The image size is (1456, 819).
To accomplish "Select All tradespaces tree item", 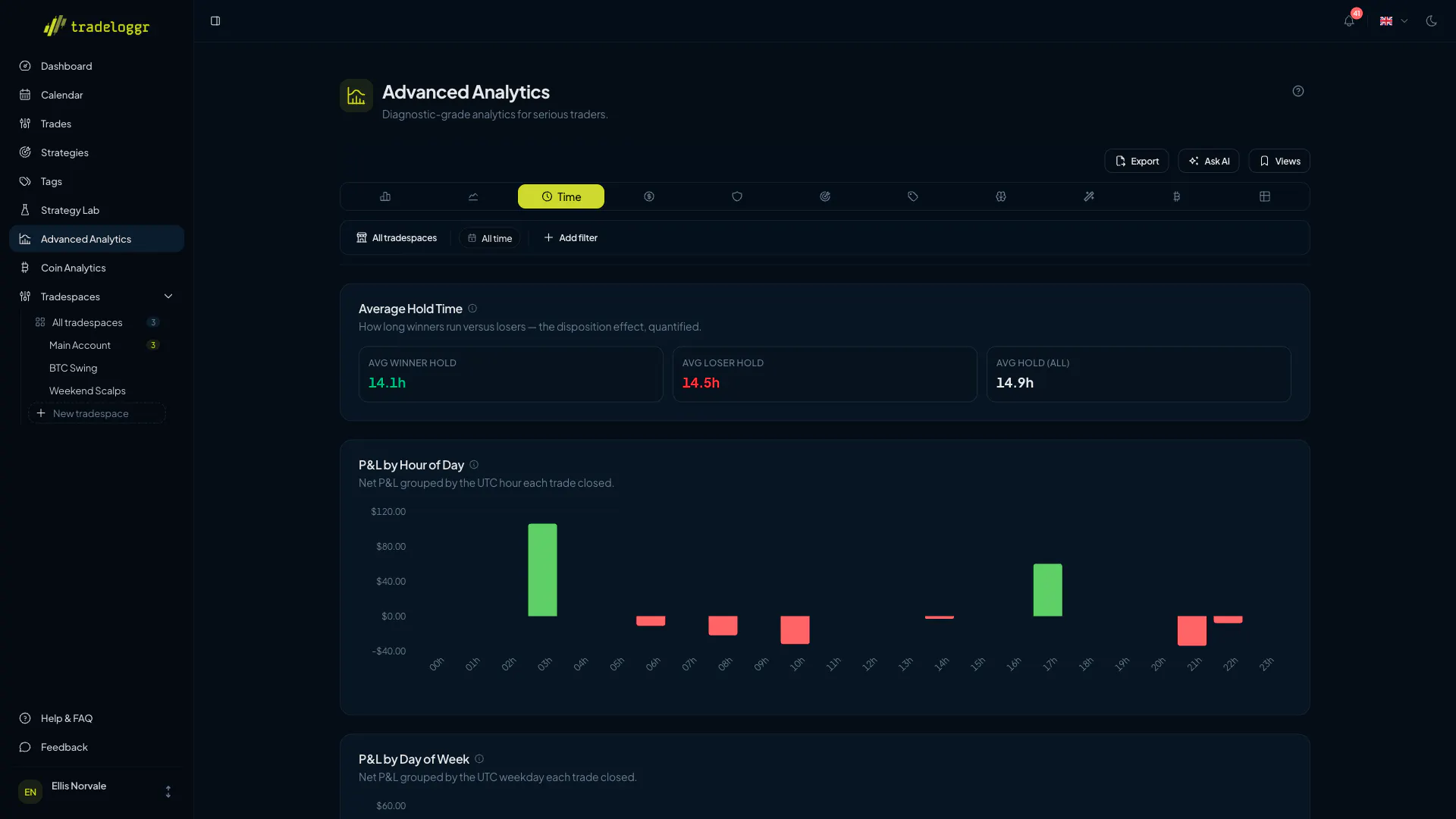I will click(97, 322).
